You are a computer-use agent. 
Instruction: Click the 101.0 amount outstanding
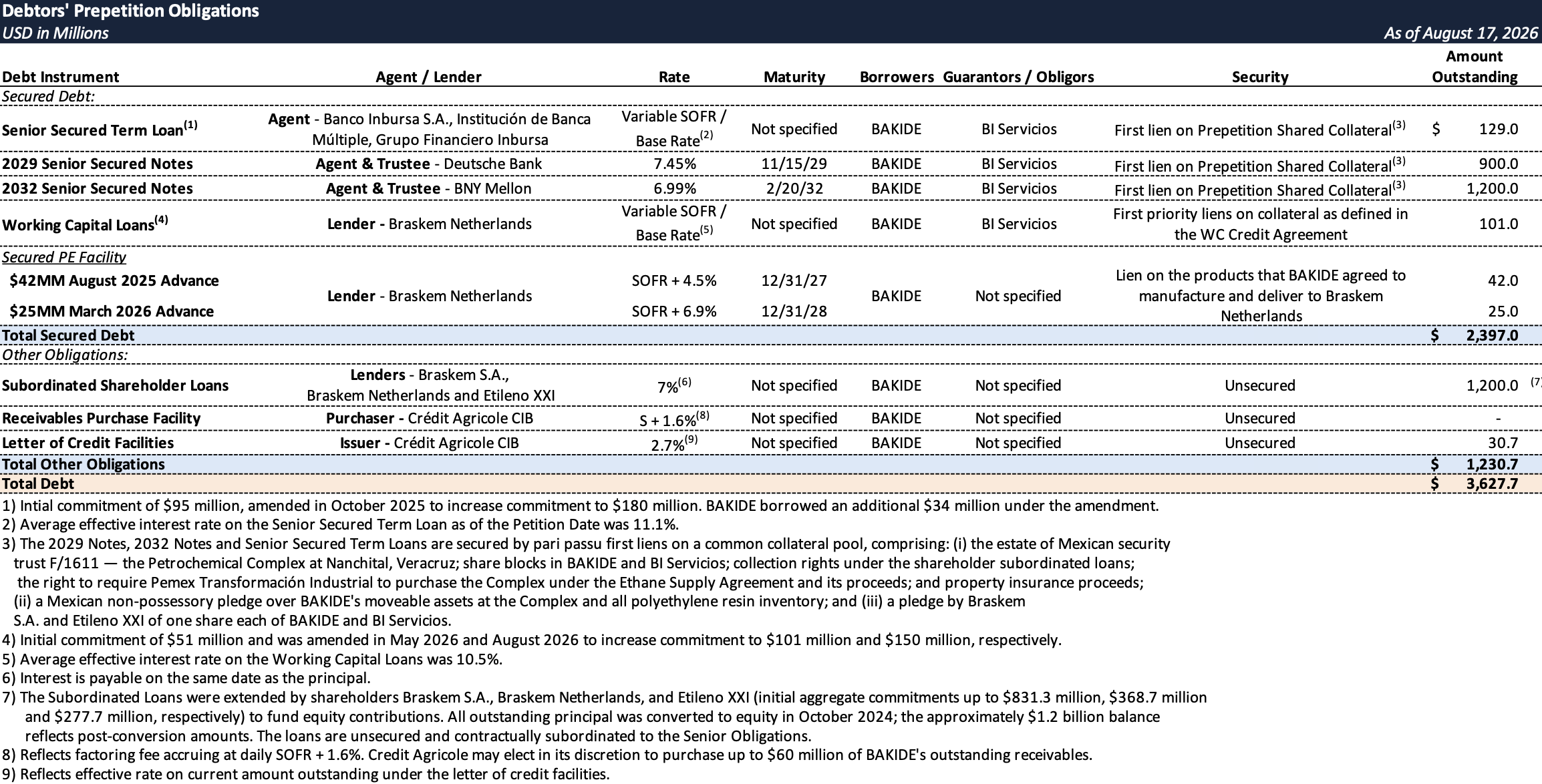click(x=1499, y=224)
